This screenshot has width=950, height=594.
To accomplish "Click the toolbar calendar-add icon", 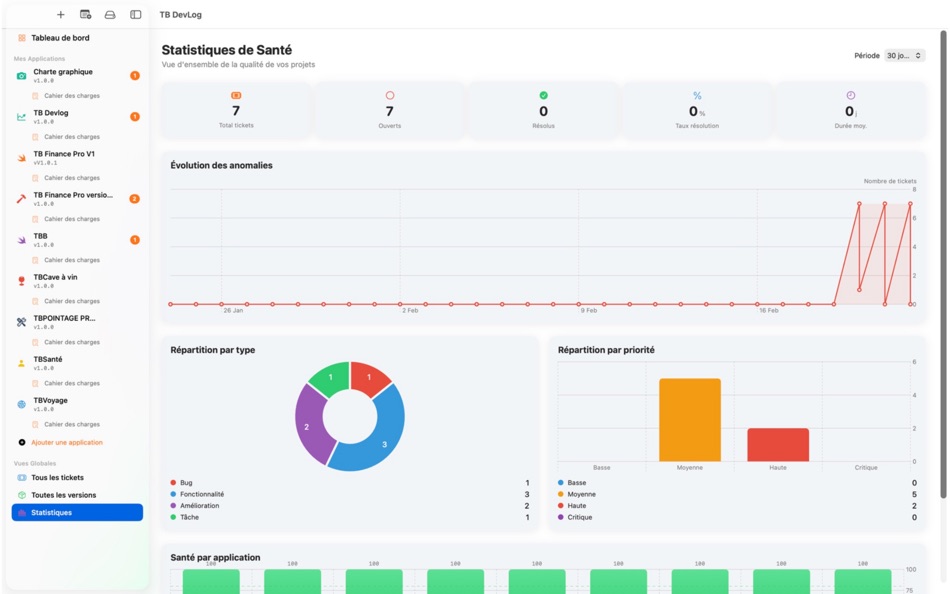I will pos(85,15).
